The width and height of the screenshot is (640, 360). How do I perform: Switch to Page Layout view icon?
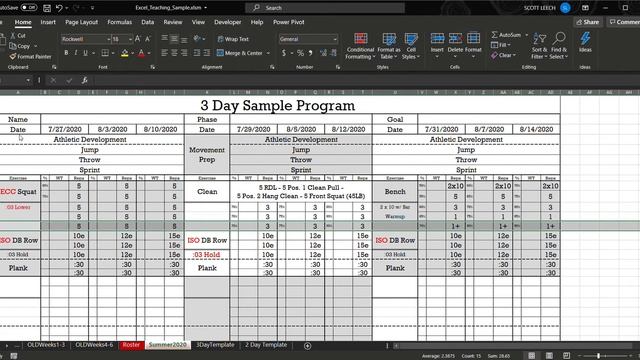[x=549, y=356]
